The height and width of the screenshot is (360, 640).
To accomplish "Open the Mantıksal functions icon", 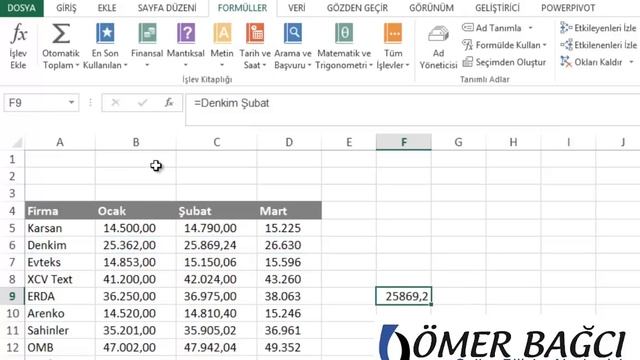I will coord(186,33).
